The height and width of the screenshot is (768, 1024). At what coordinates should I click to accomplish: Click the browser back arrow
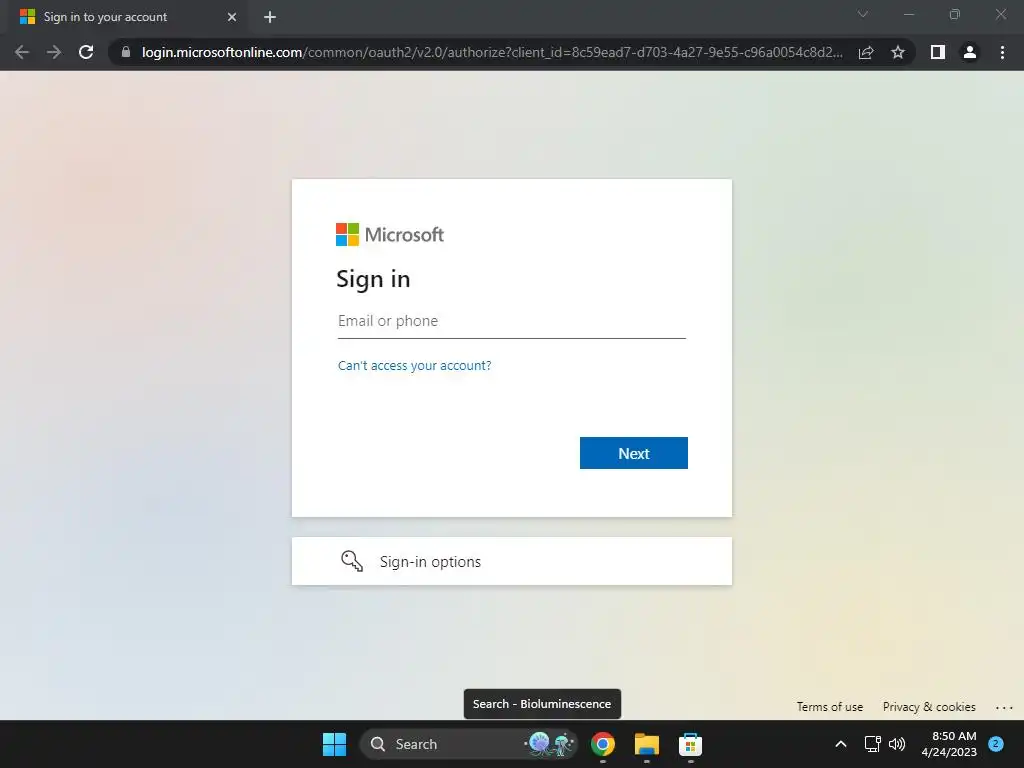pyautogui.click(x=22, y=52)
